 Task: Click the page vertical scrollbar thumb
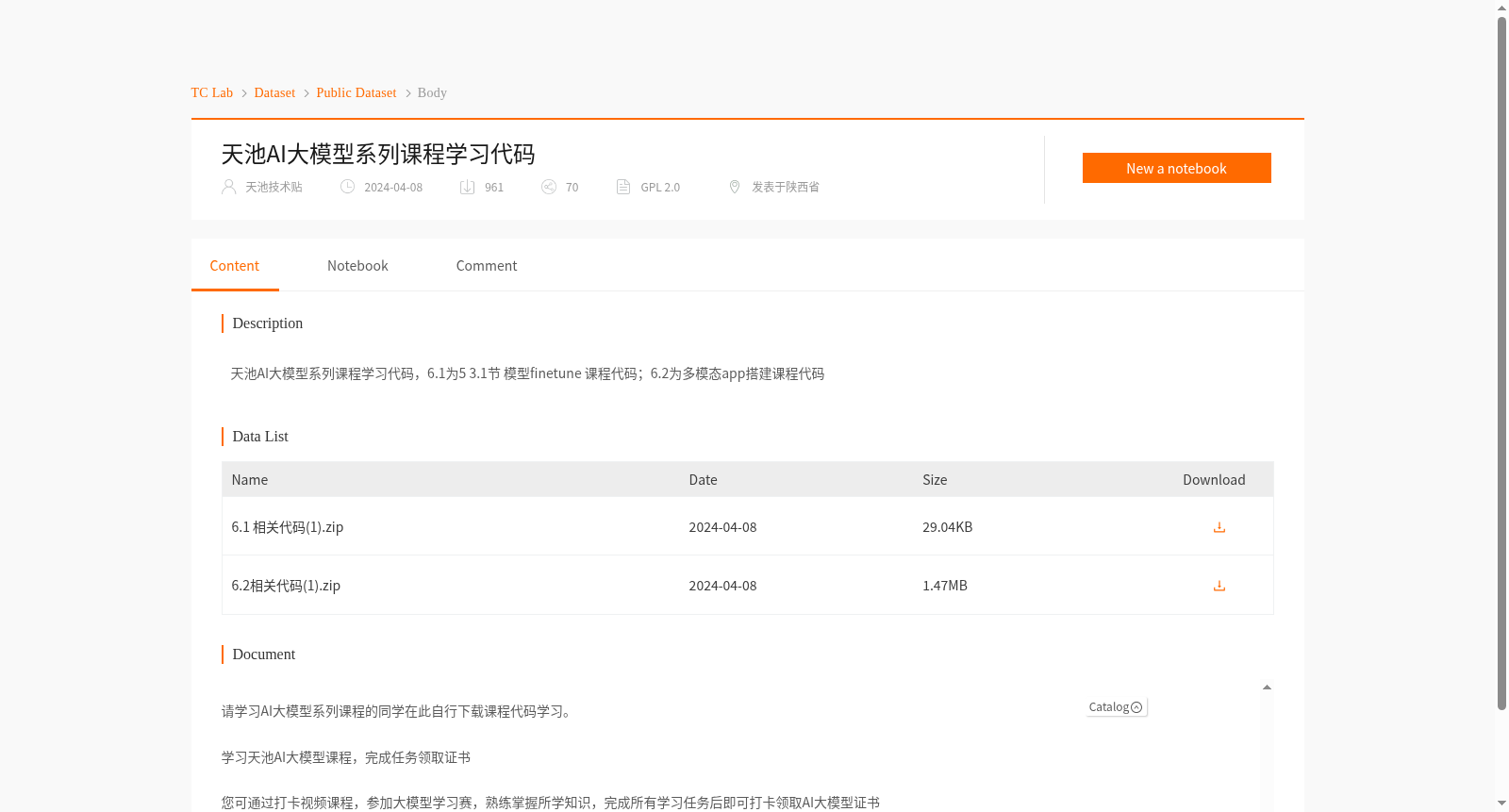coord(1501,362)
